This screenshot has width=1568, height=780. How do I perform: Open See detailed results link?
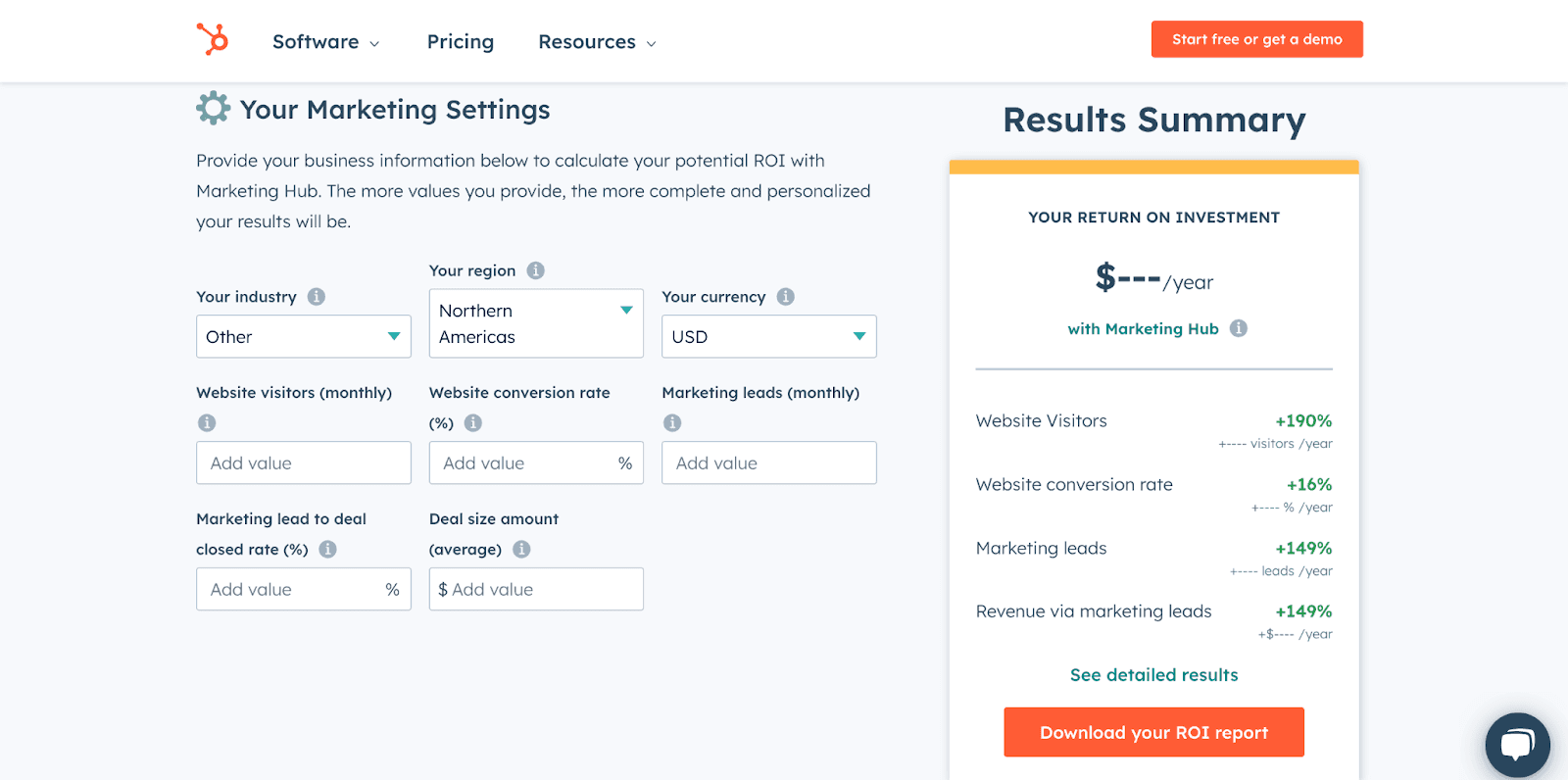click(1153, 675)
